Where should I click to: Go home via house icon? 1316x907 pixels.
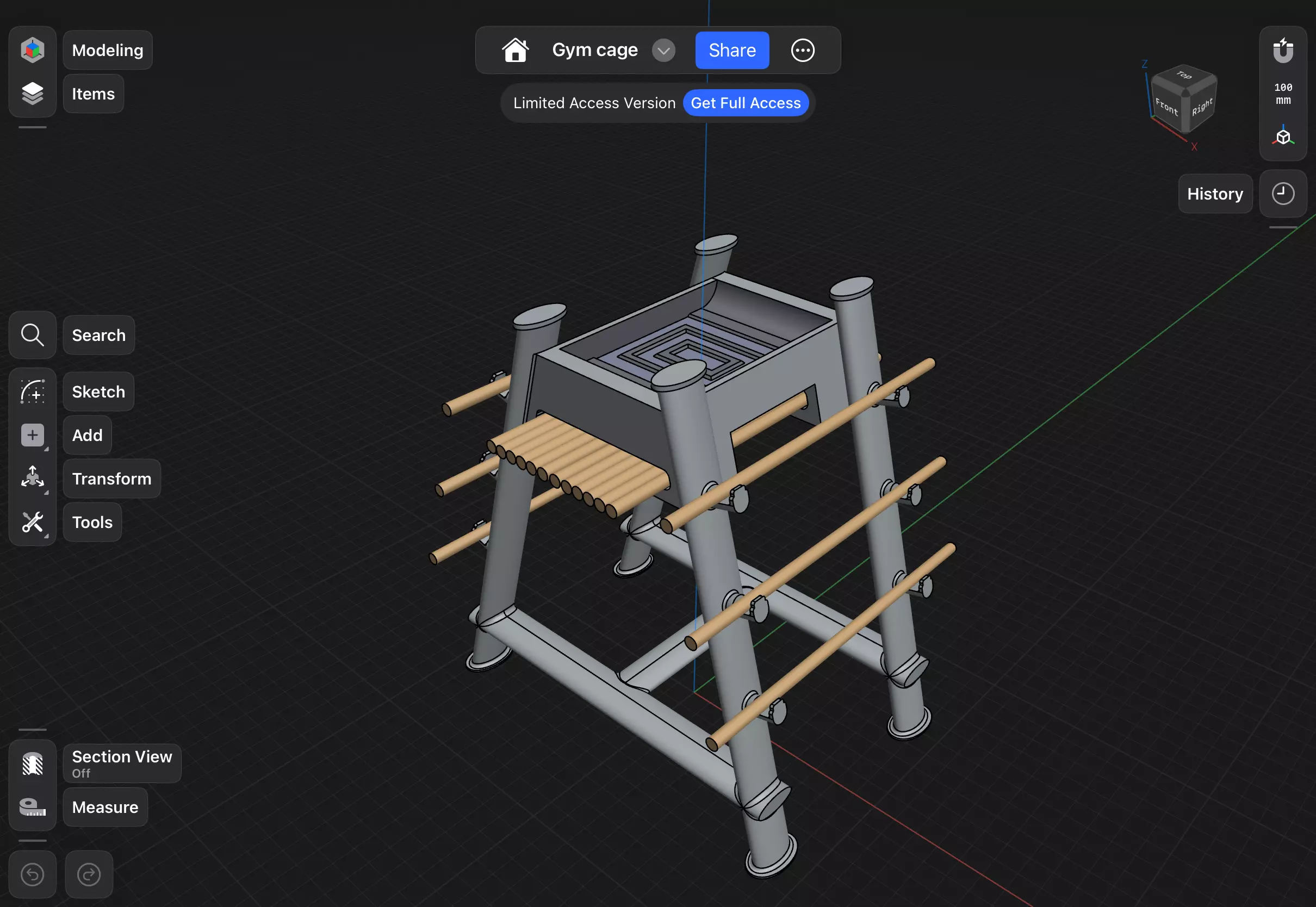pyautogui.click(x=515, y=50)
